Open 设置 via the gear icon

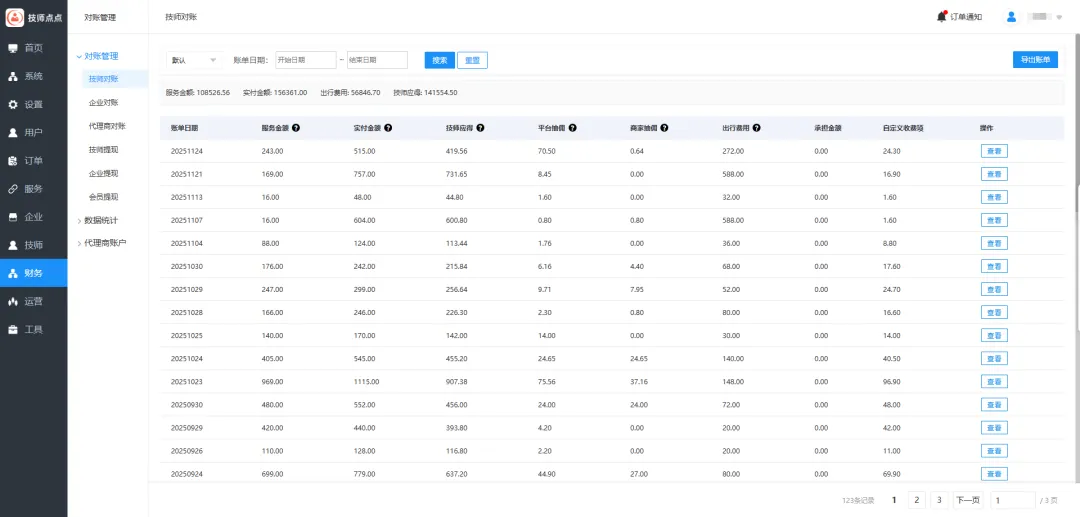[x=13, y=104]
